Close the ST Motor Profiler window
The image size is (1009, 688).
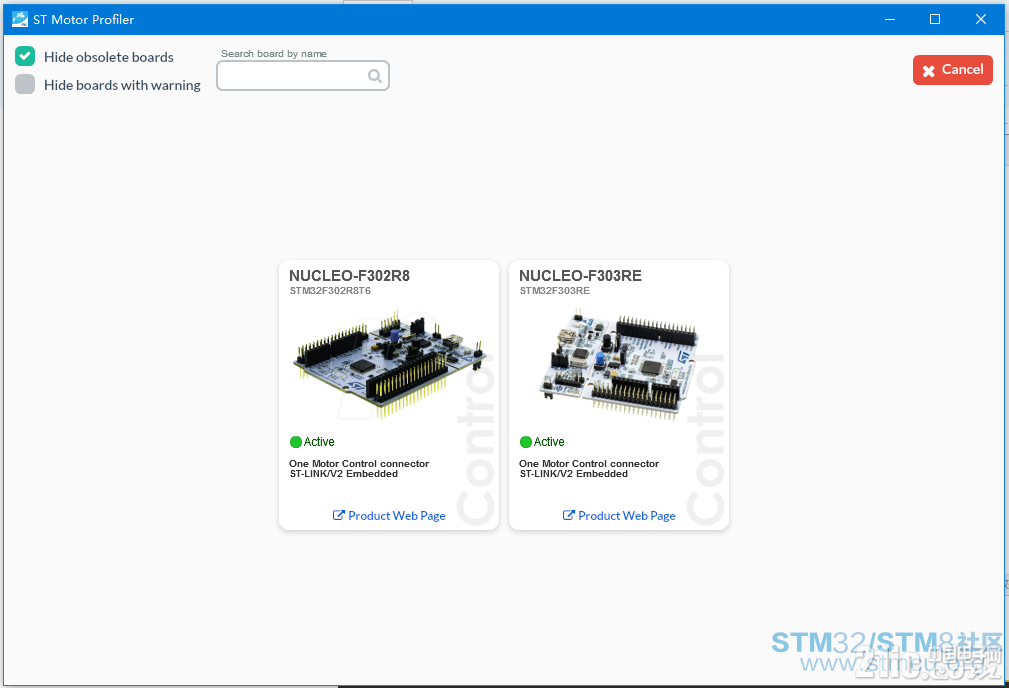point(981,19)
